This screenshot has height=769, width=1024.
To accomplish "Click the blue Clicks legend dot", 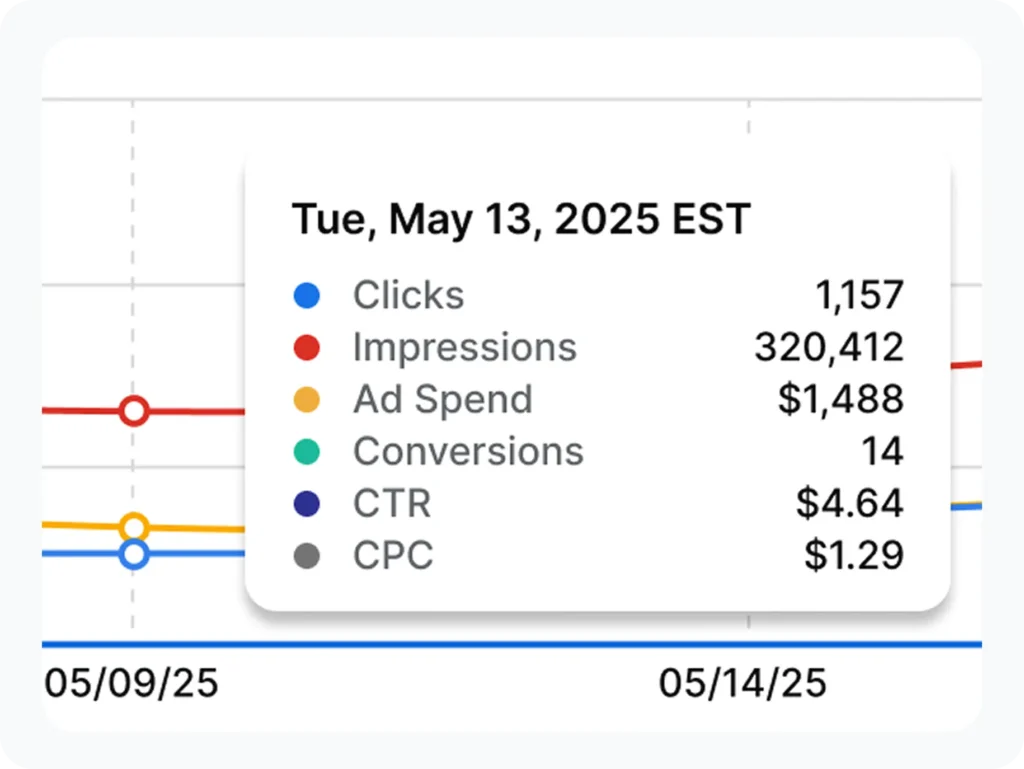I will coord(306,296).
